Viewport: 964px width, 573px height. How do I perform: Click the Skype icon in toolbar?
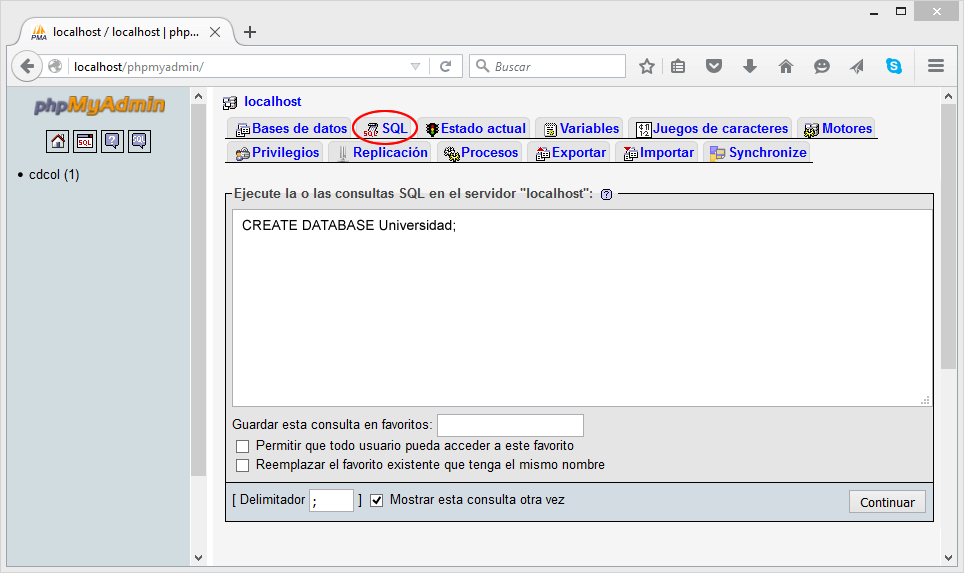tap(894, 66)
